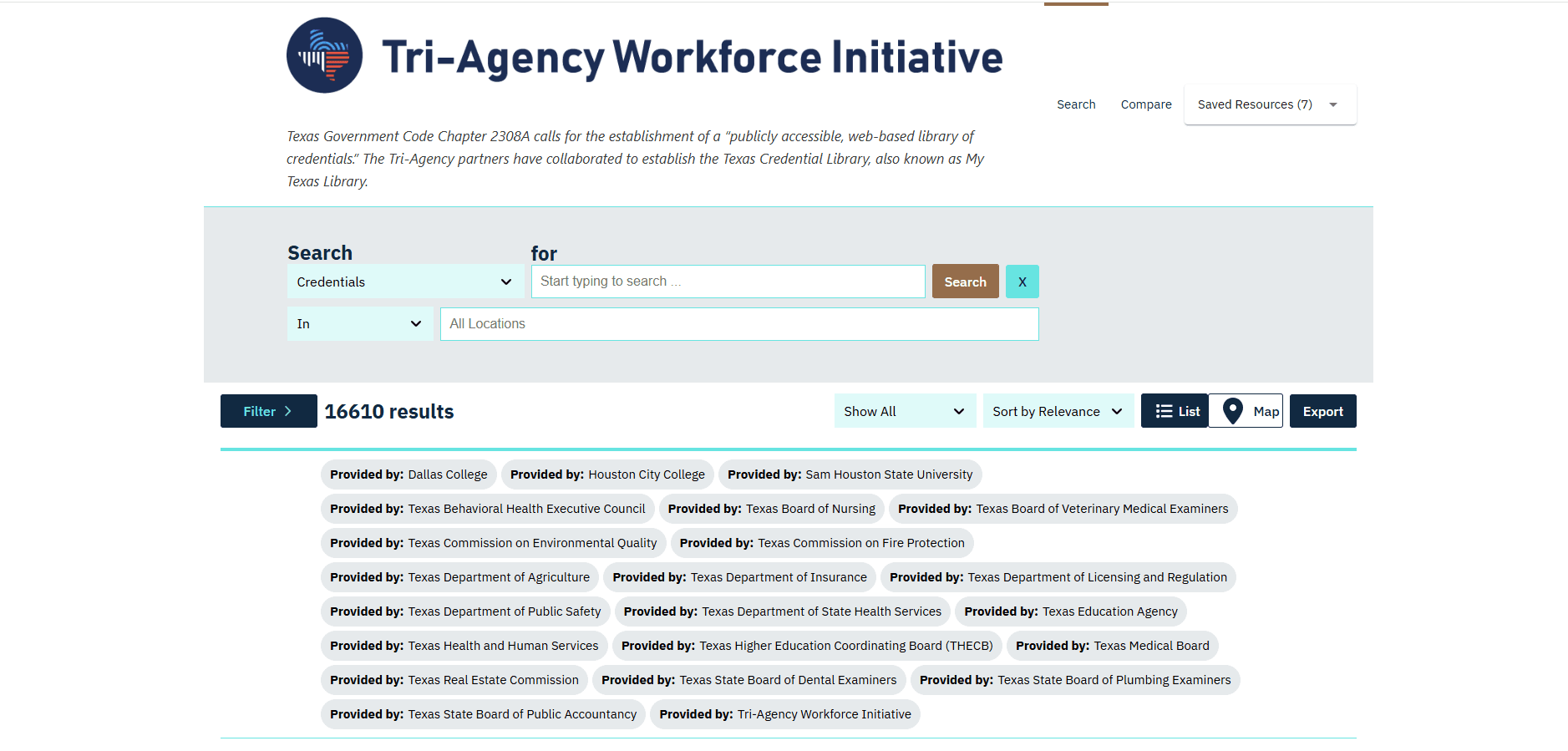Click the Tri-Agency Workforce Initiative logo
This screenshot has width=1568, height=751.
(324, 55)
